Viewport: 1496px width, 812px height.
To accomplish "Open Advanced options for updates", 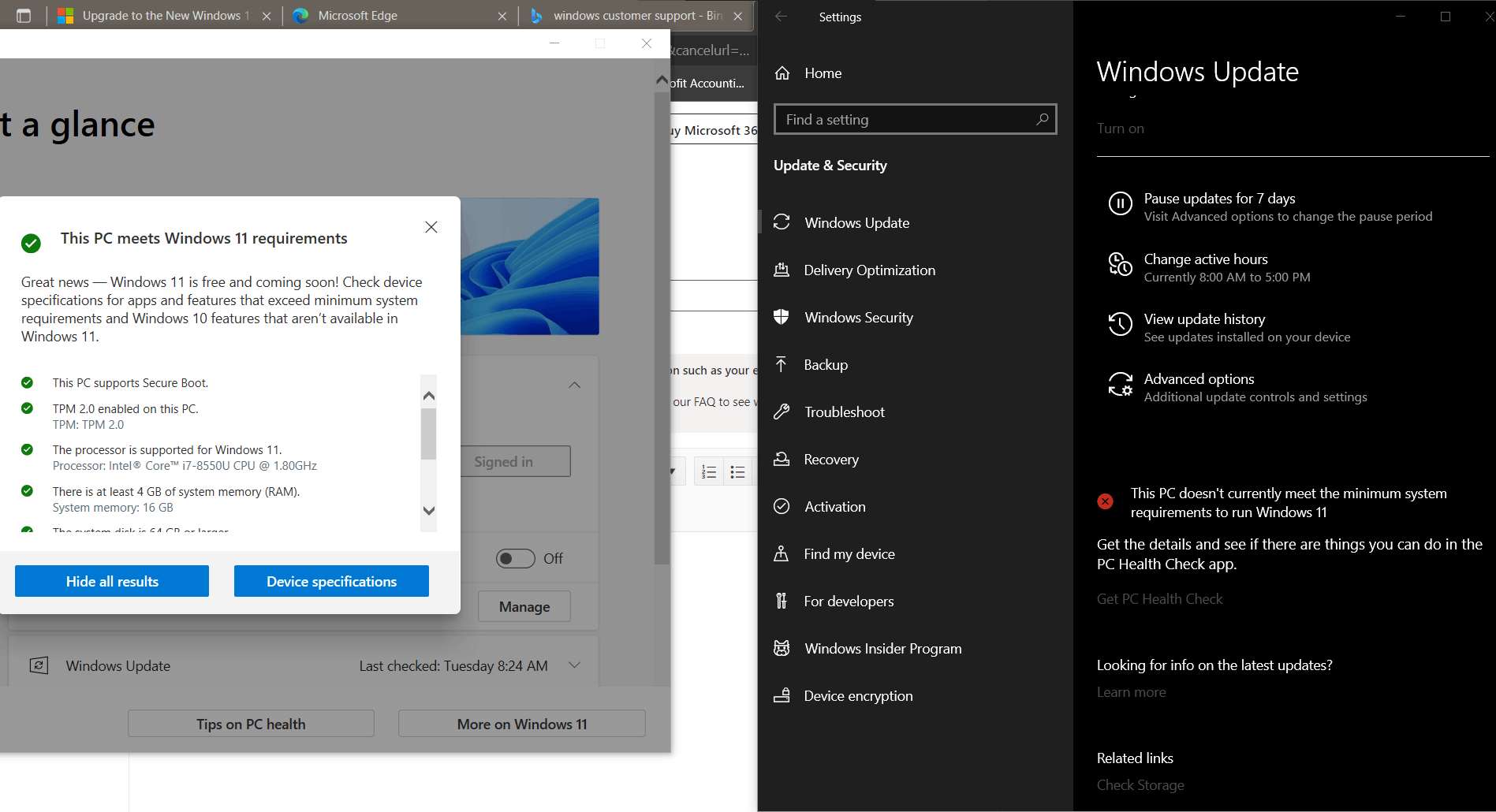I will pos(1237,387).
